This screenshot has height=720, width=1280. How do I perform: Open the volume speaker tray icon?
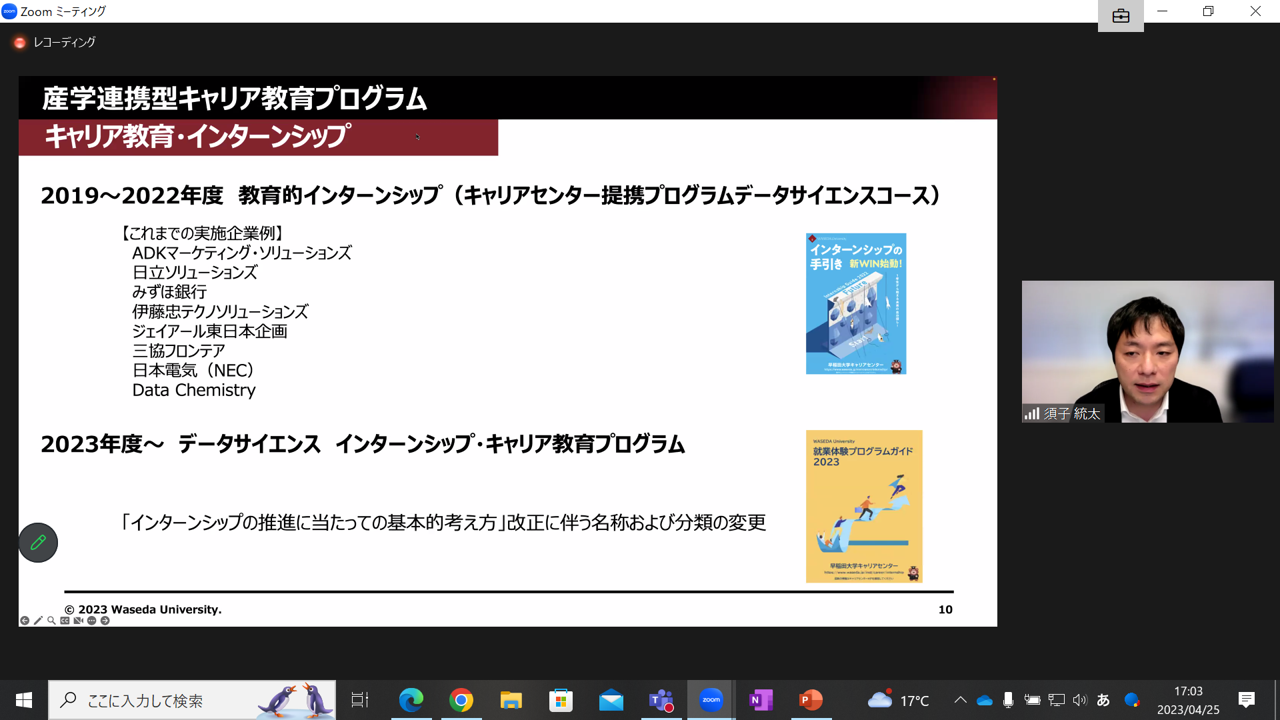pos(1079,700)
